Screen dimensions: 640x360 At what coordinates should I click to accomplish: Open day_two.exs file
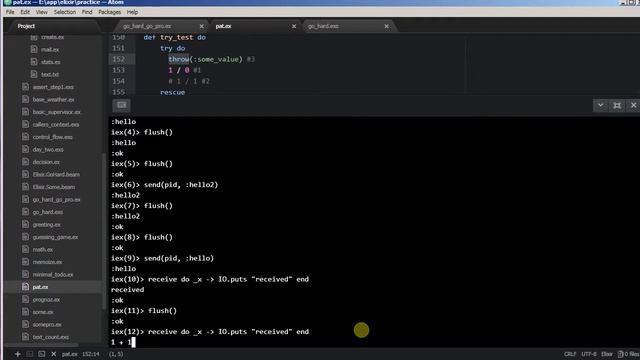click(48, 149)
